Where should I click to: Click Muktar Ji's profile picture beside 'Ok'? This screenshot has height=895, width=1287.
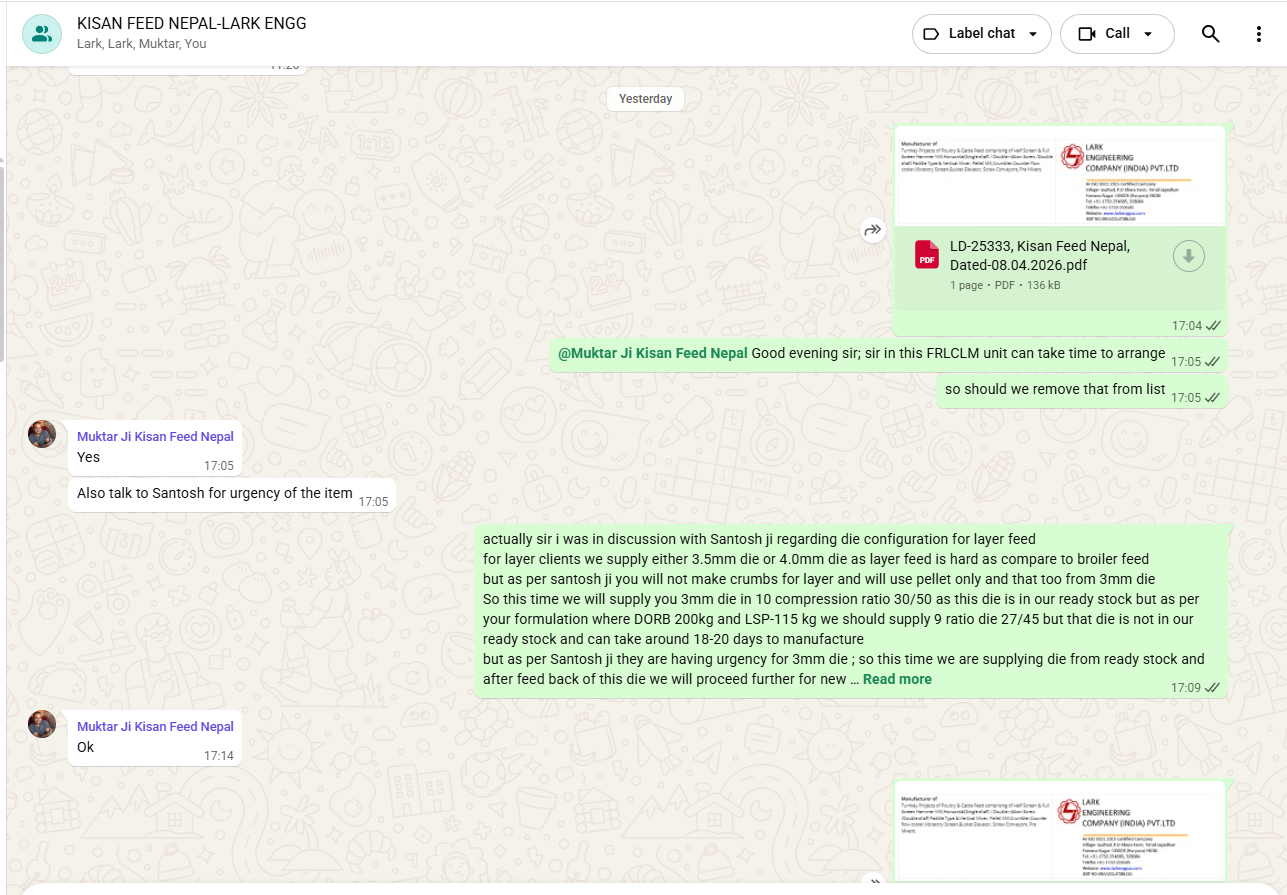coord(42,724)
